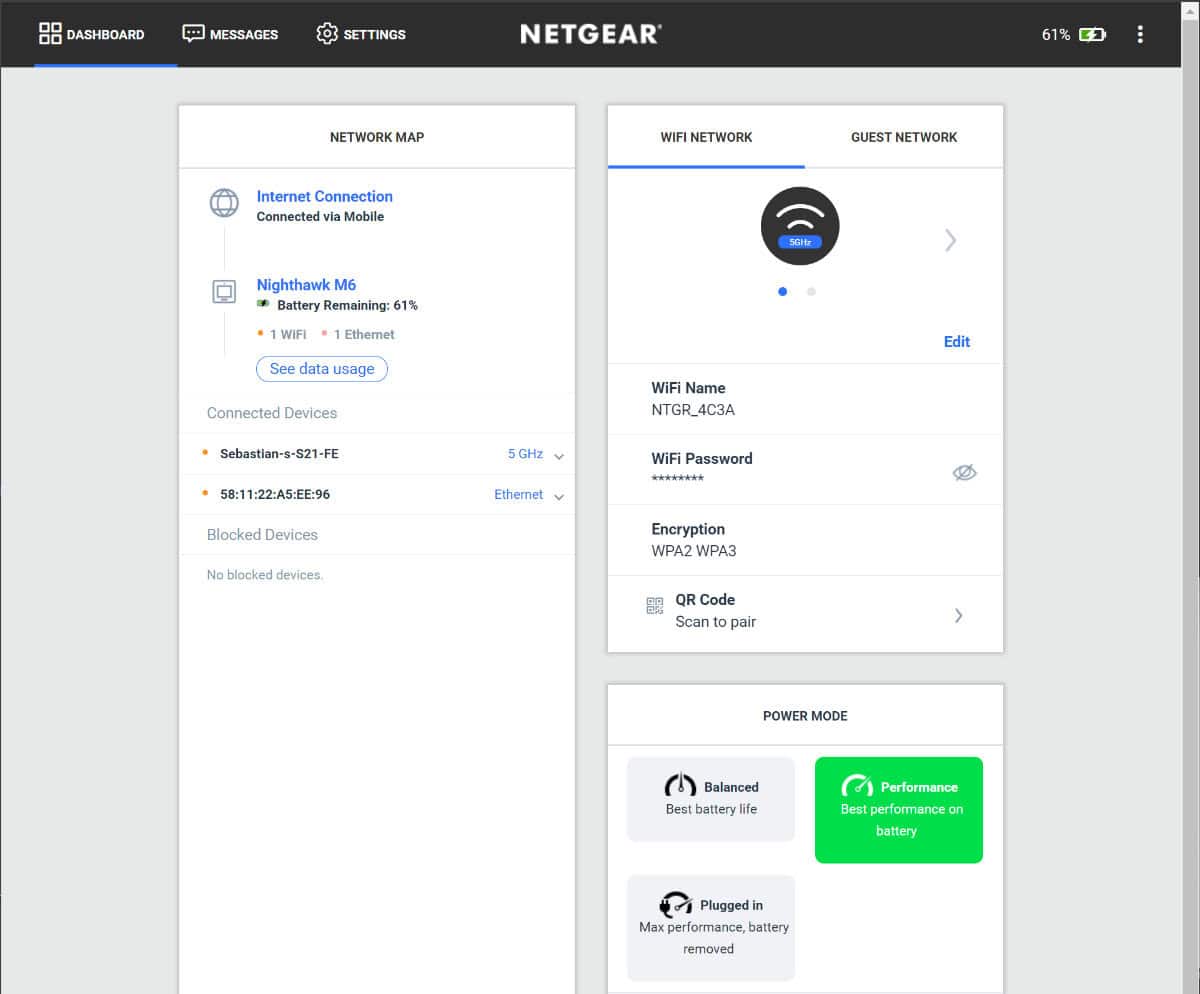Viewport: 1200px width, 994px height.
Task: Click the Dashboard grid icon
Action: click(50, 34)
